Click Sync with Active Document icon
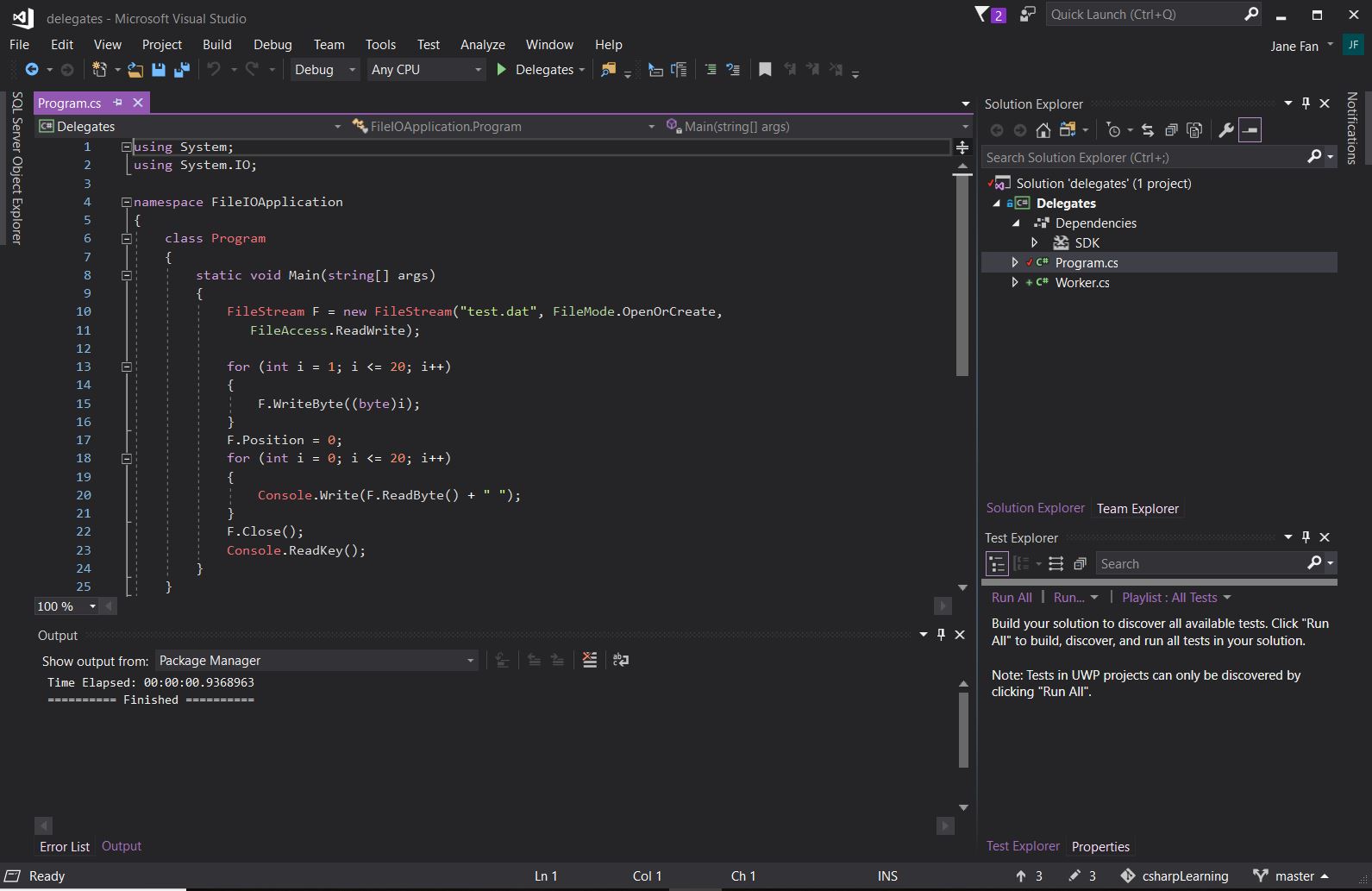The image size is (1372, 891). (x=1147, y=130)
